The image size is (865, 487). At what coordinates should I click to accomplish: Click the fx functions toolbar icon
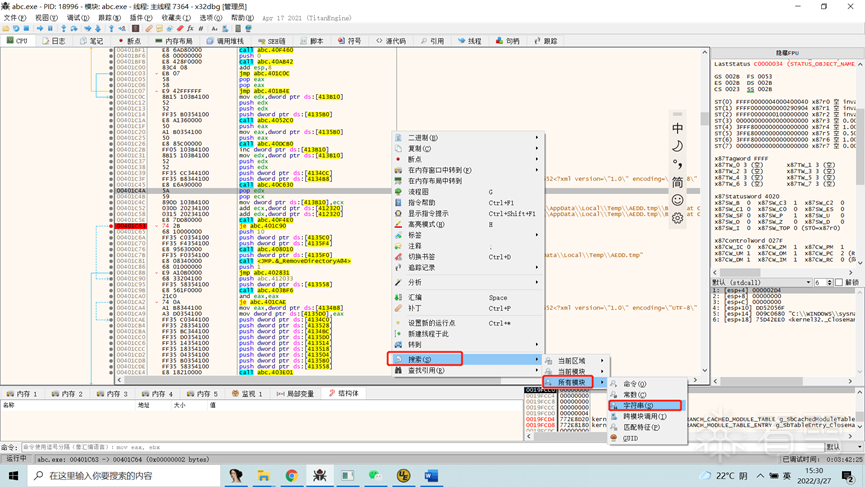pyautogui.click(x=190, y=28)
